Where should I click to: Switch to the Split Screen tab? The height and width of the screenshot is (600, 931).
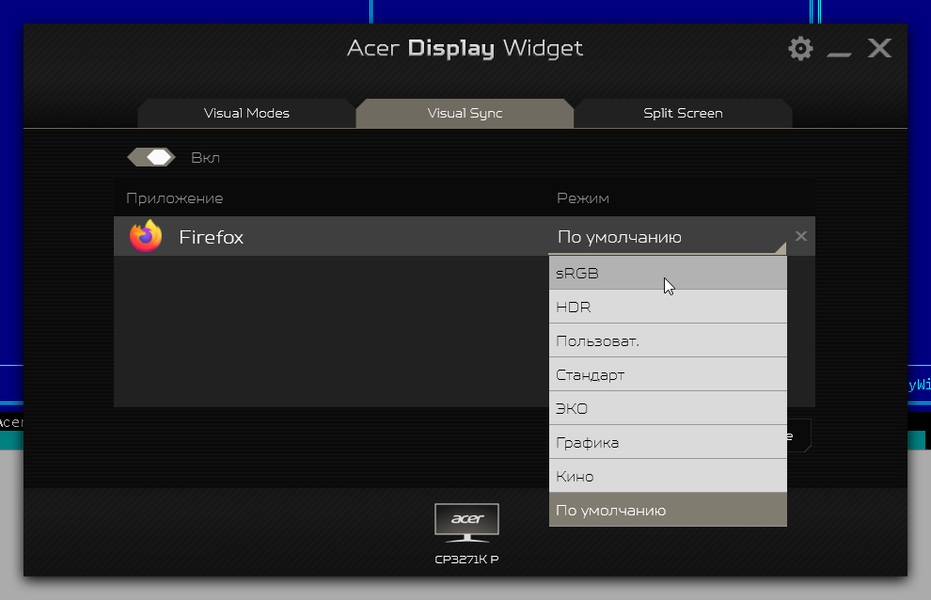682,113
